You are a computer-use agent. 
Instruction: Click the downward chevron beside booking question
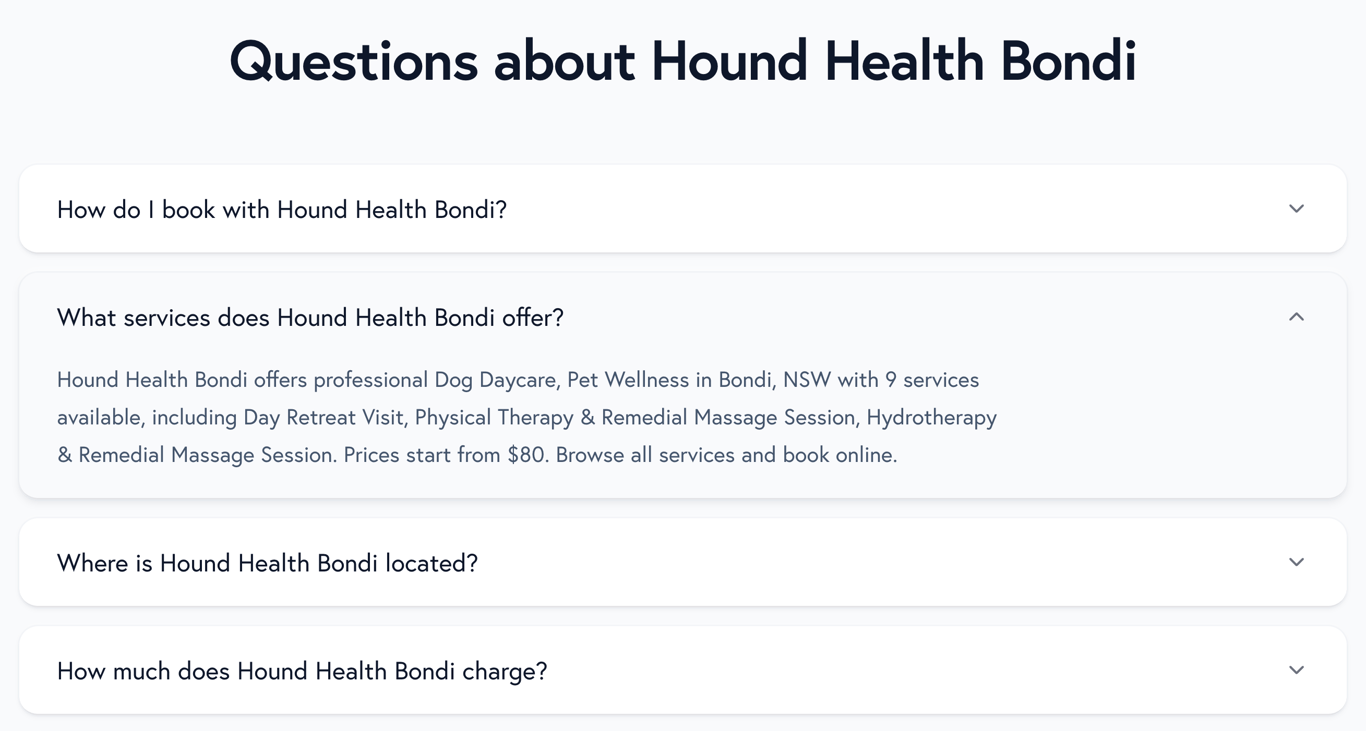pyautogui.click(x=1296, y=209)
